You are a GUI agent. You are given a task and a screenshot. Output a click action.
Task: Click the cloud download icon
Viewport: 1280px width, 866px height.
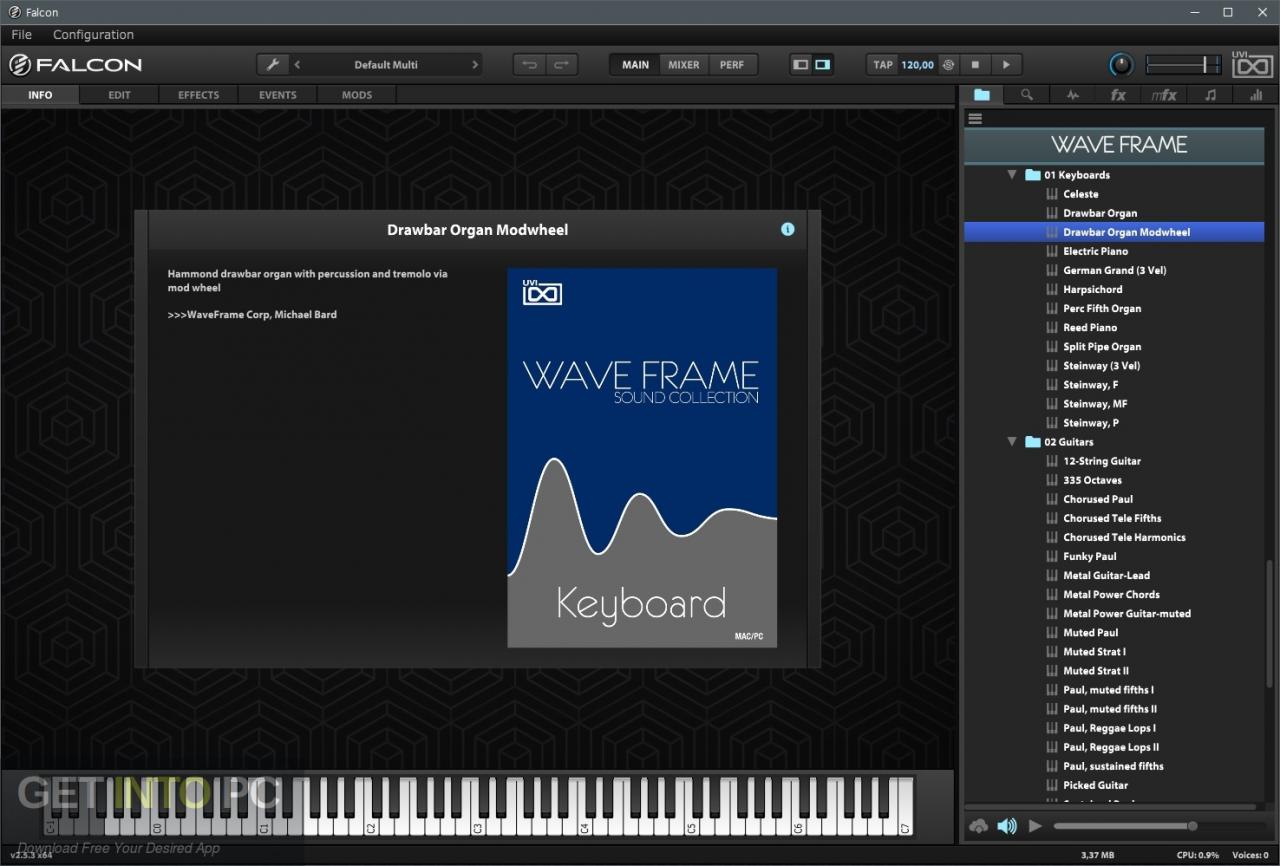tap(979, 826)
